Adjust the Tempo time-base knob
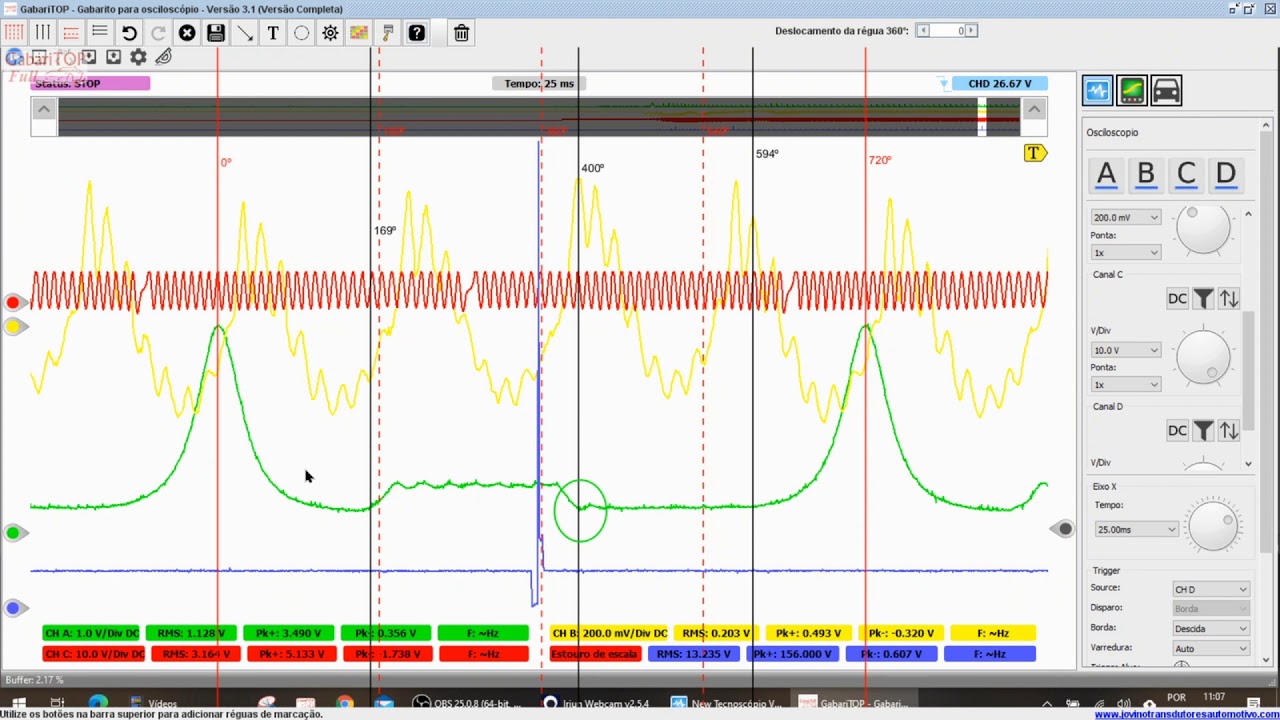Image resolution: width=1280 pixels, height=720 pixels. tap(1213, 525)
